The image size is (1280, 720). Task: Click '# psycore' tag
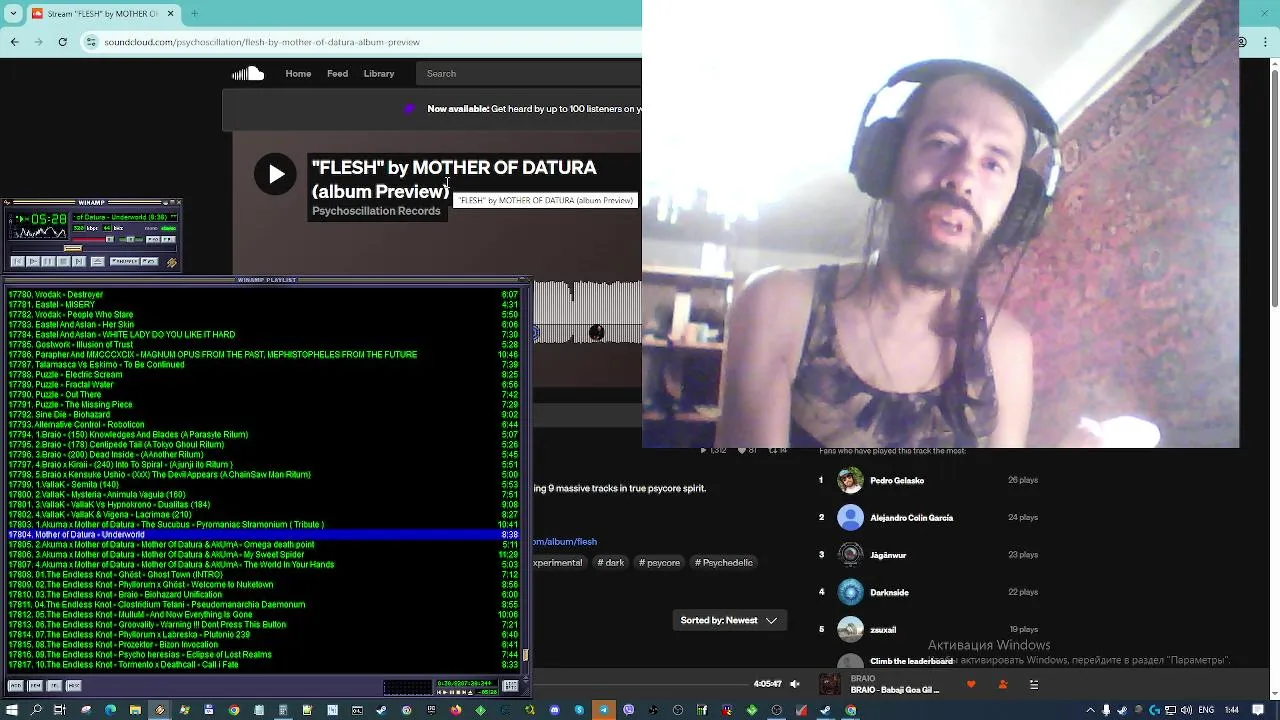tap(659, 563)
